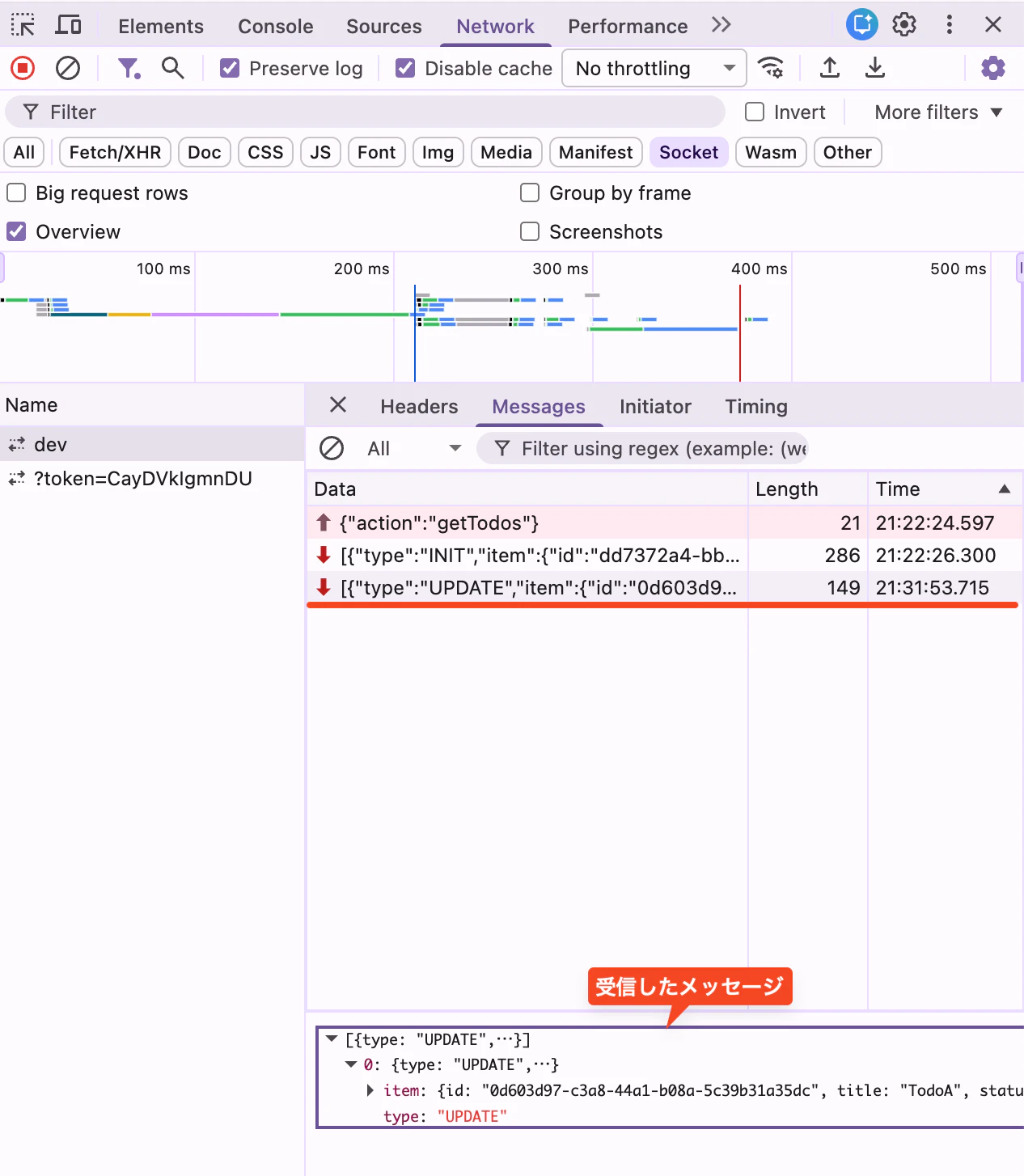Screen dimensions: 1024x1176
Task: Open the Headers tab
Action: (x=419, y=406)
